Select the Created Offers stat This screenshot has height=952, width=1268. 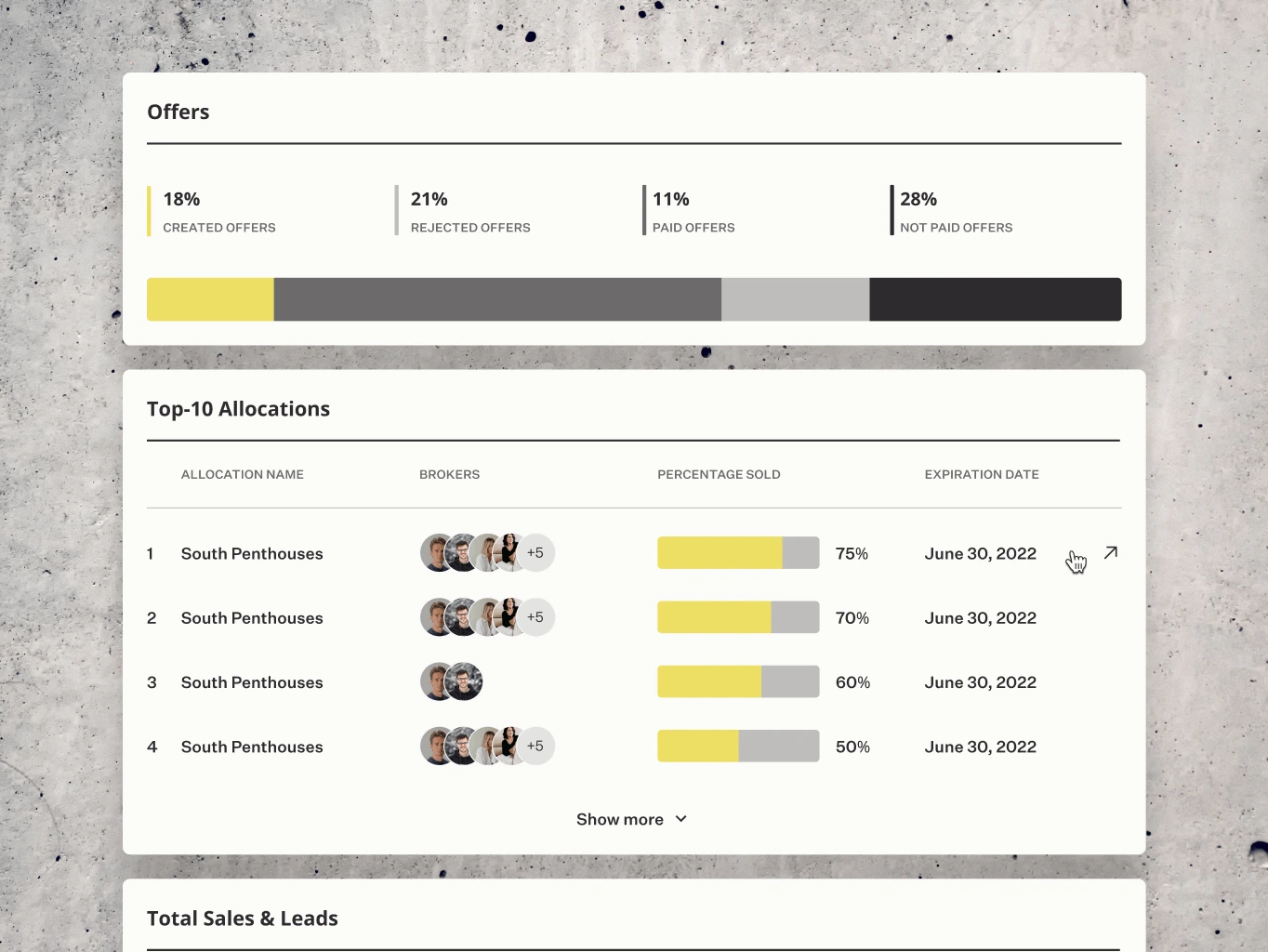click(x=218, y=210)
